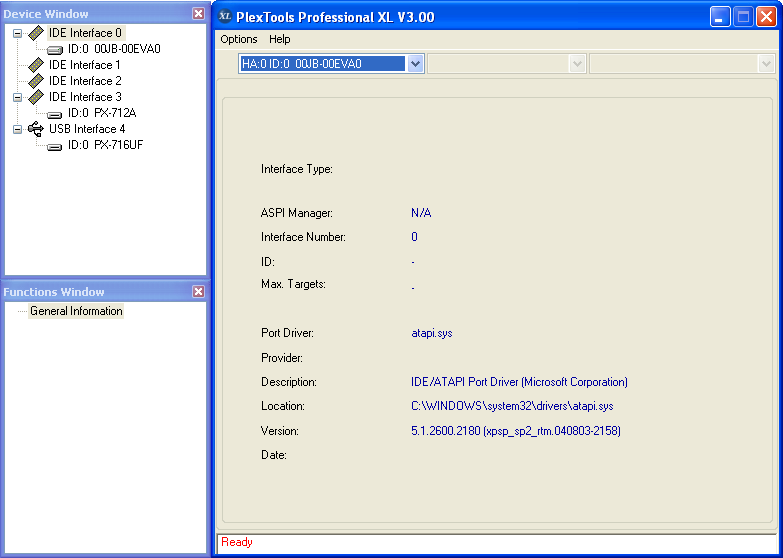This screenshot has height=558, width=783.
Task: Open the third disabled dropdown in the toolbar
Action: pyautogui.click(x=766, y=64)
